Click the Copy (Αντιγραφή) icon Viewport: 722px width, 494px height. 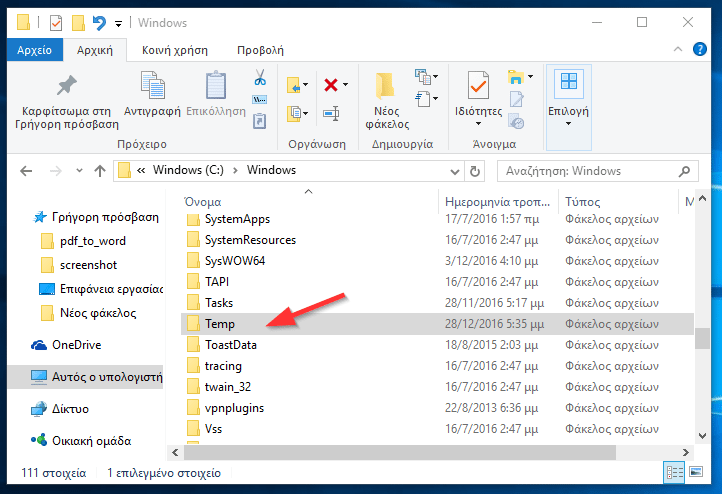(152, 85)
